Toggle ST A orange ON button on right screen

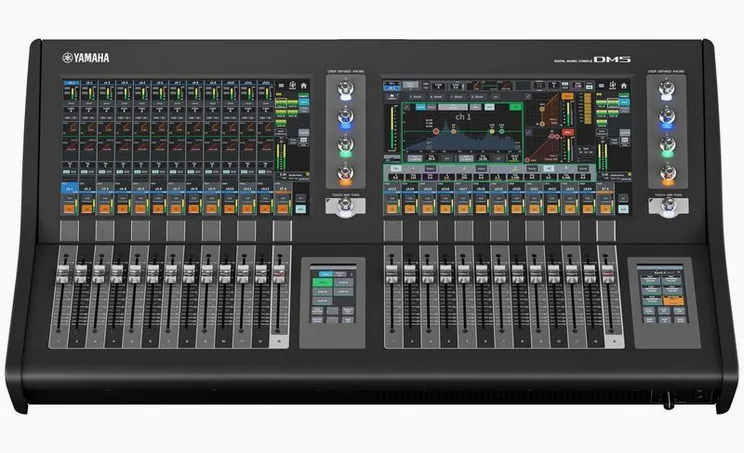605,209
